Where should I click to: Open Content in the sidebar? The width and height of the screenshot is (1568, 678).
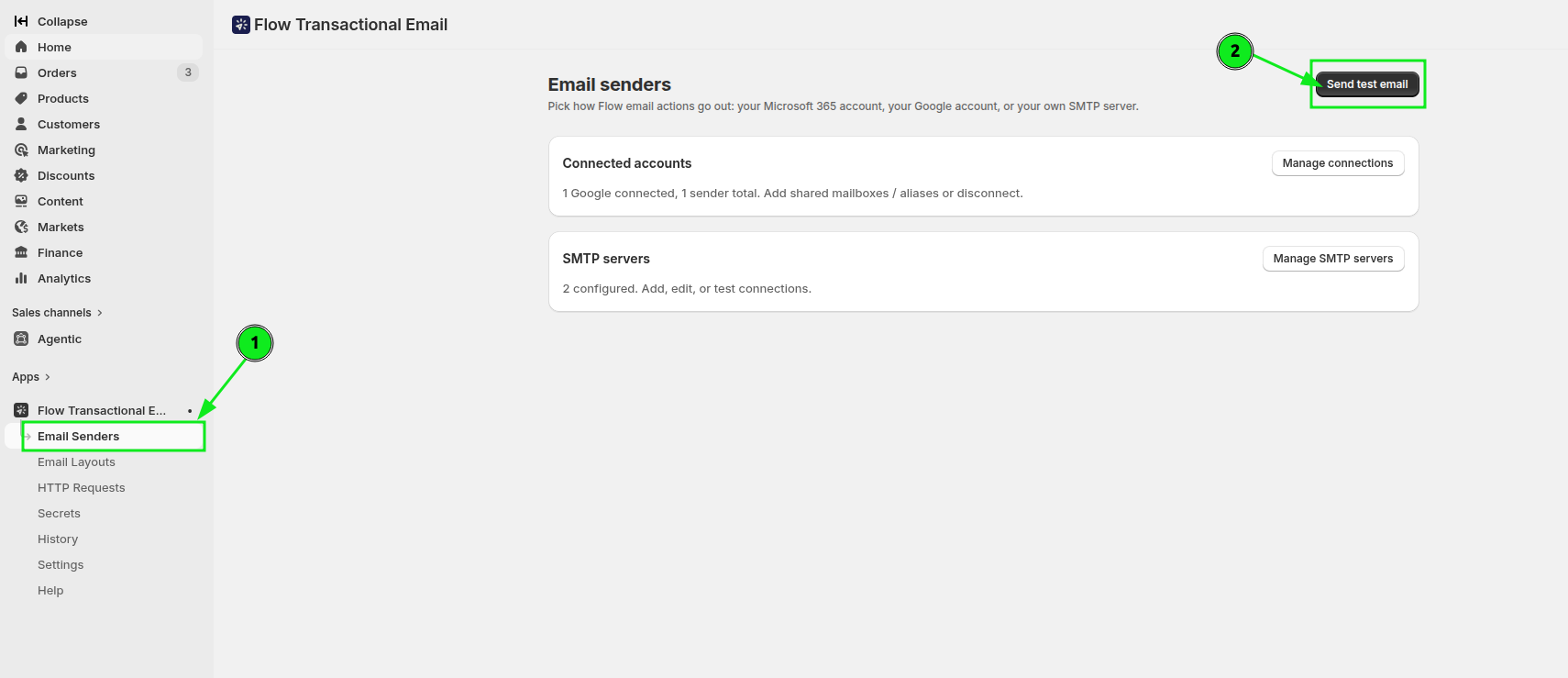click(104, 201)
